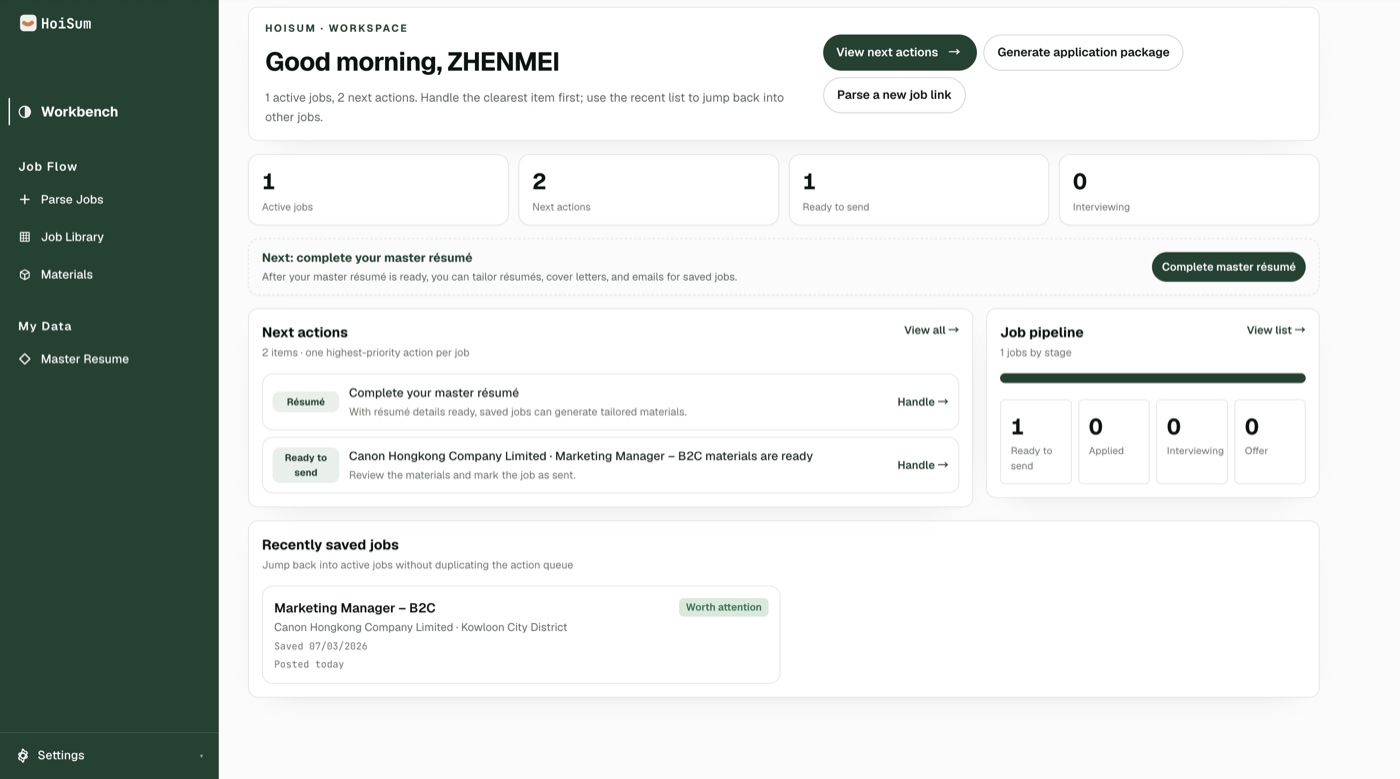Click the grid icon beside Job Library
Viewport: 1400px width, 779px height.
coord(25,237)
